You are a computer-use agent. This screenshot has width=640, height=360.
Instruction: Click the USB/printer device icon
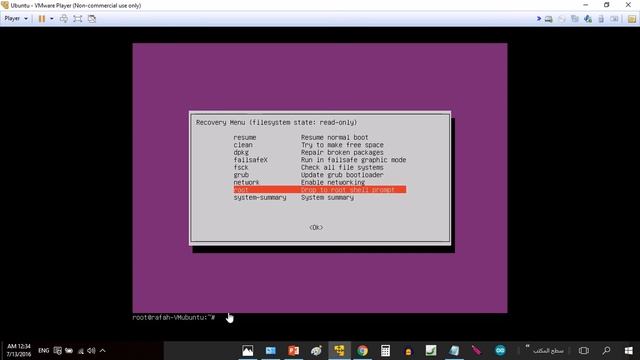(601, 19)
